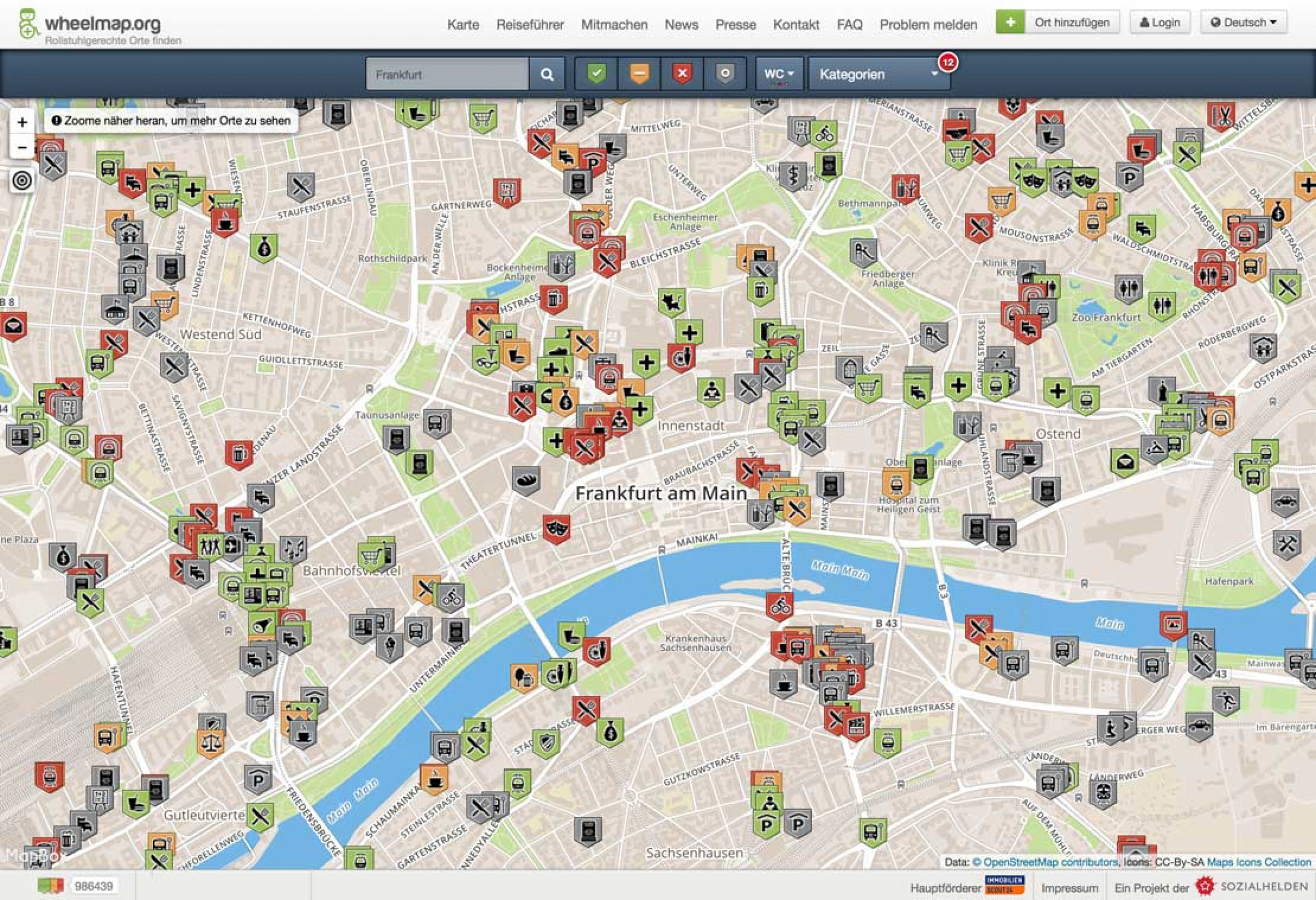The height and width of the screenshot is (900, 1316).
Task: Select green mail marker below Ostend
Action: pos(1124,463)
